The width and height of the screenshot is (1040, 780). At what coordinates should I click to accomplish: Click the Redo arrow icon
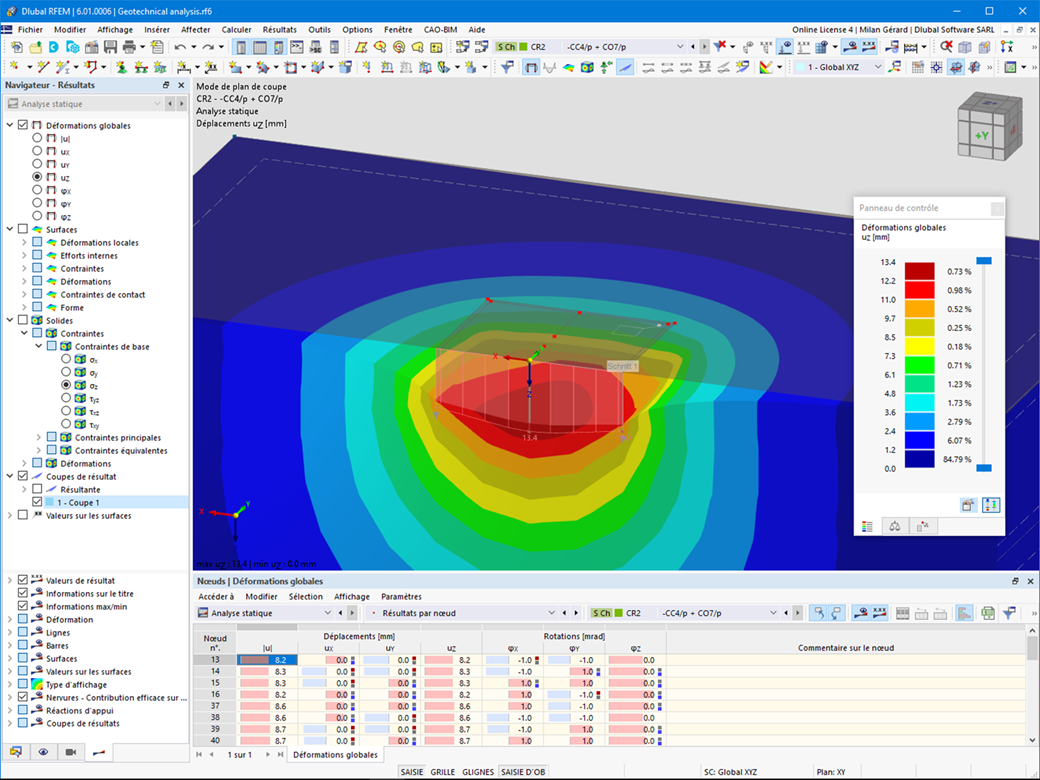pos(208,47)
